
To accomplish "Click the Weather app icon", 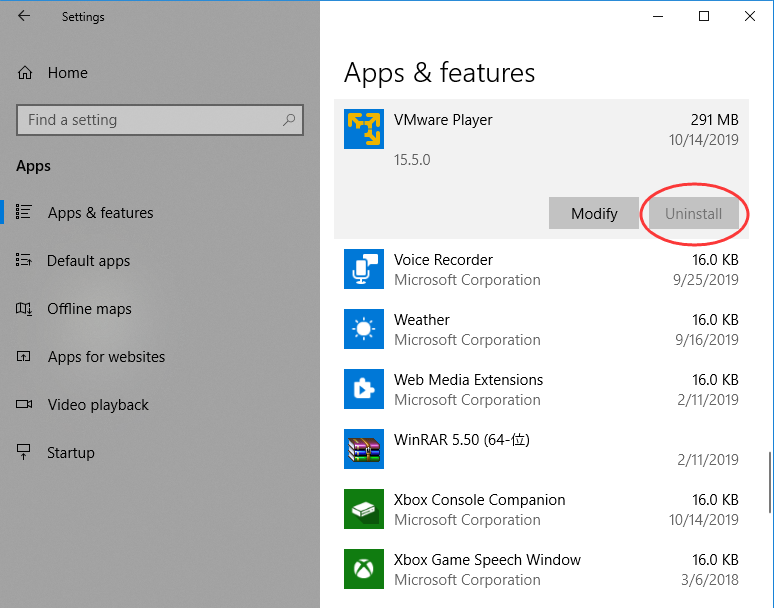I will (364, 329).
